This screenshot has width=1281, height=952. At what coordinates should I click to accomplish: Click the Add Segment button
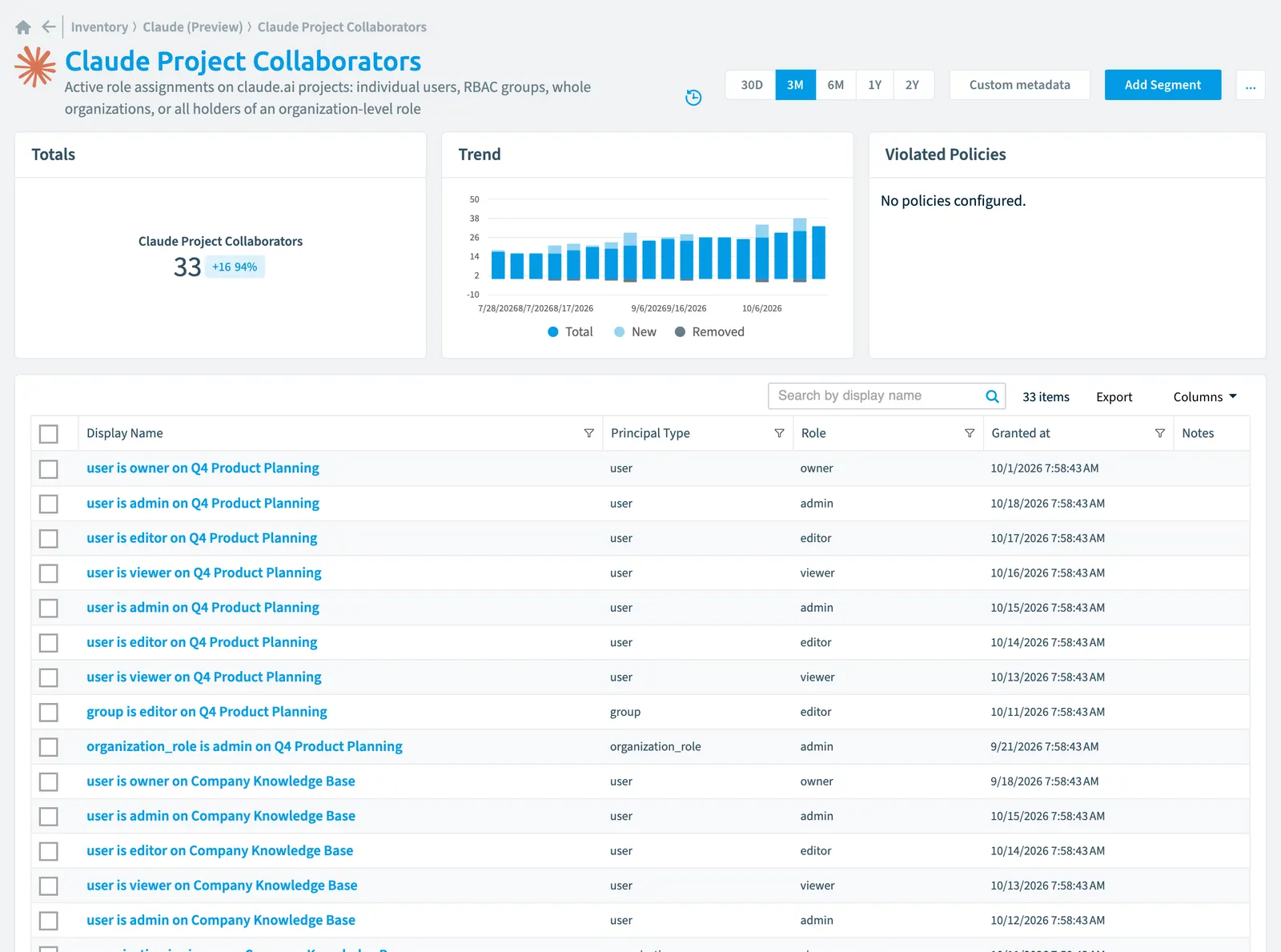tap(1163, 85)
